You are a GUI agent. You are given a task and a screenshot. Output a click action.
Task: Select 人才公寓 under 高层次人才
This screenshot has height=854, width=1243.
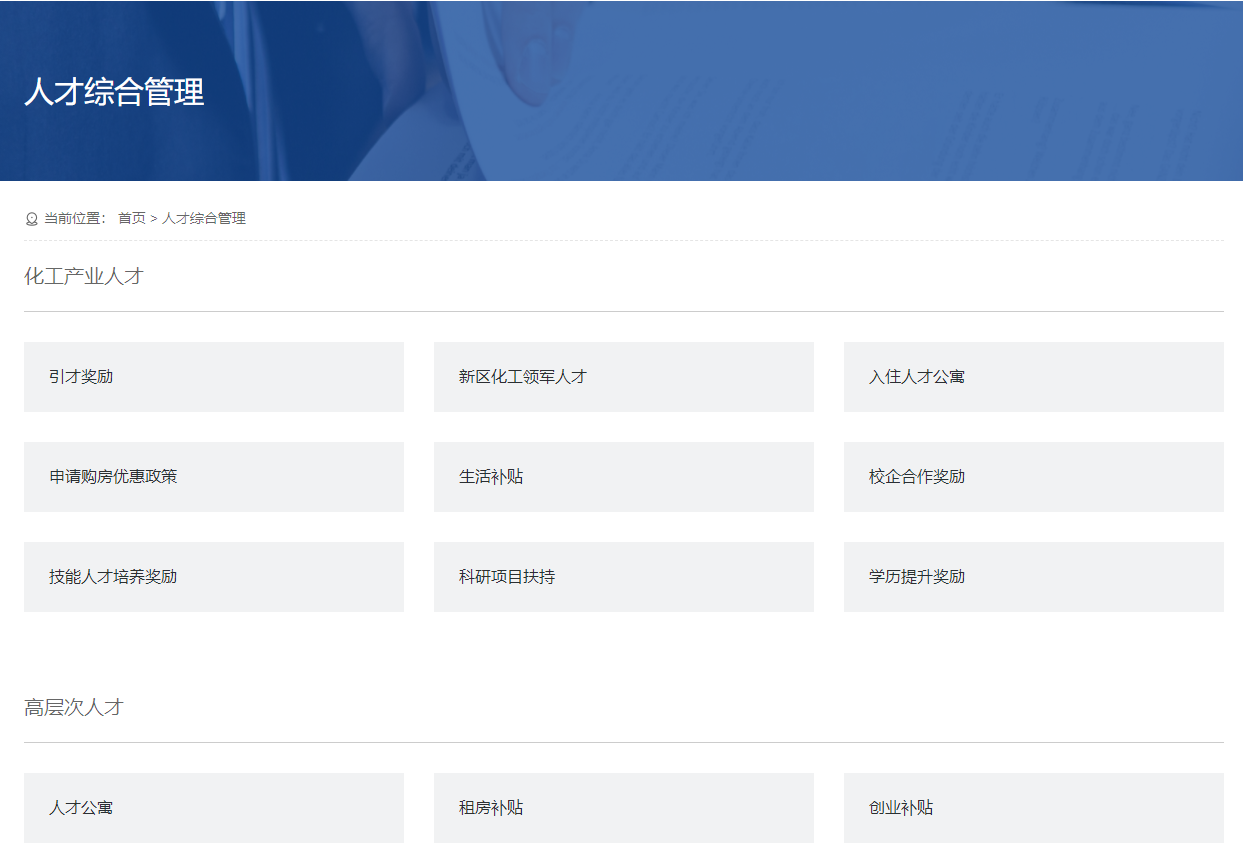pos(213,807)
